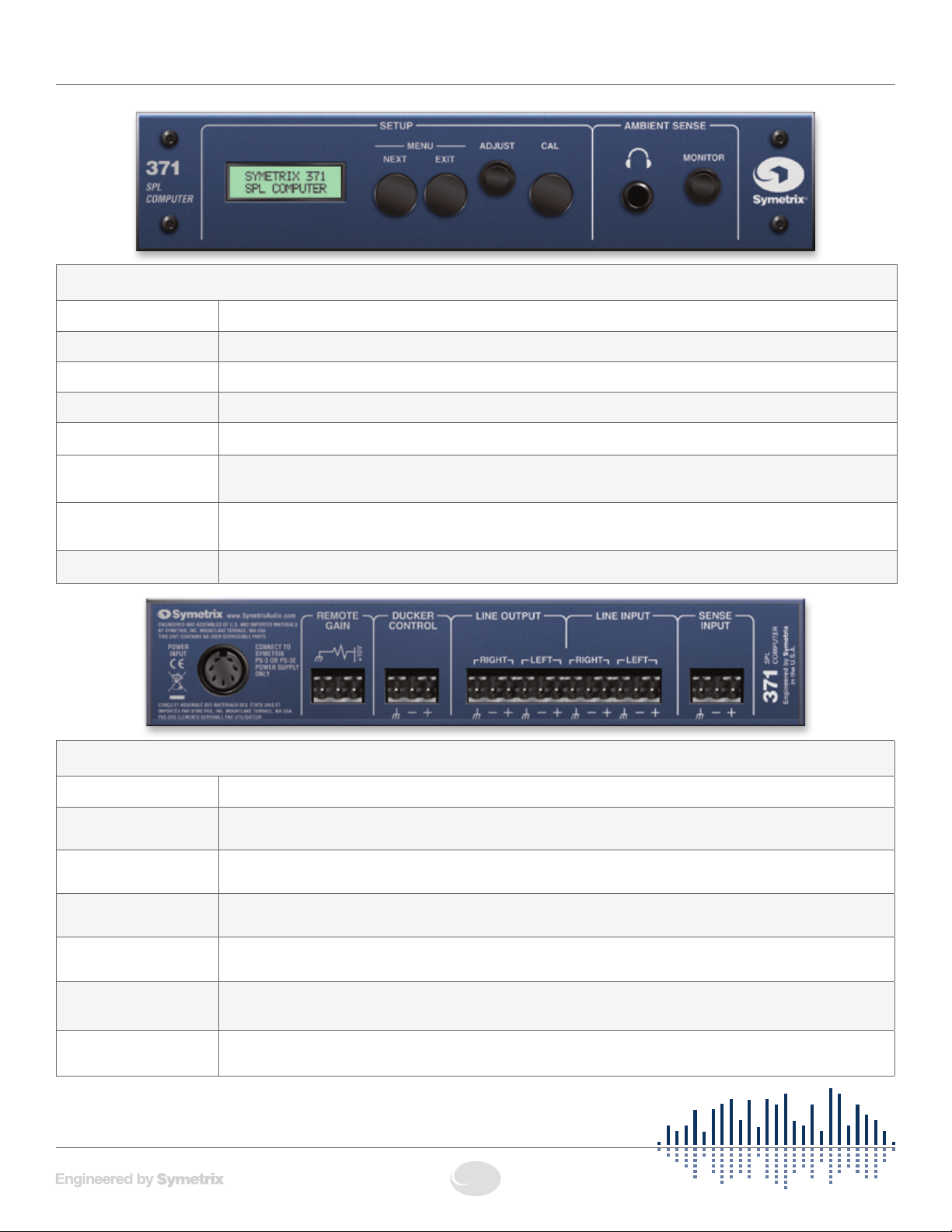Image resolution: width=952 pixels, height=1232 pixels.
Task: Click the screw above the front 371 label
Action: (169, 139)
